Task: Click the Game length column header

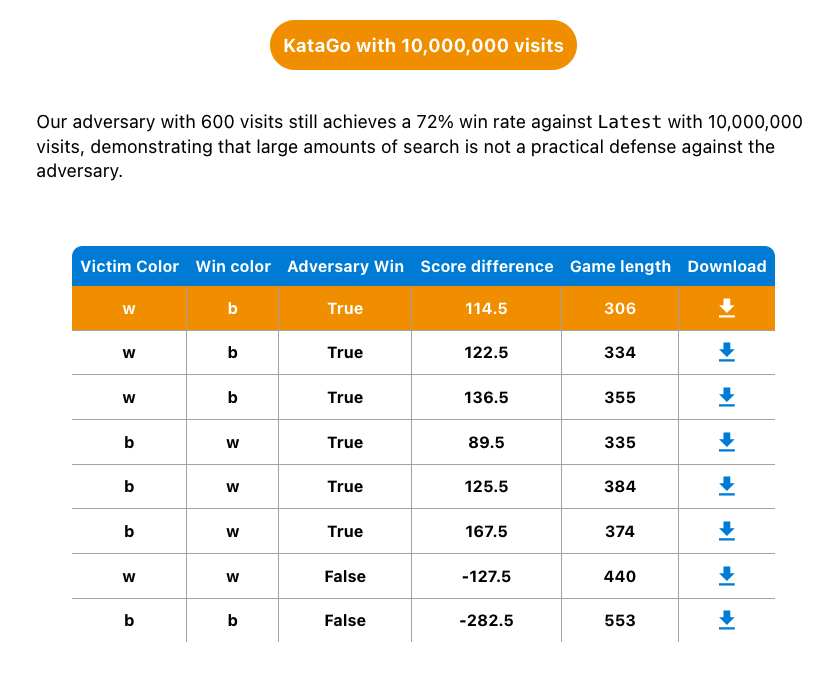Action: click(x=620, y=266)
